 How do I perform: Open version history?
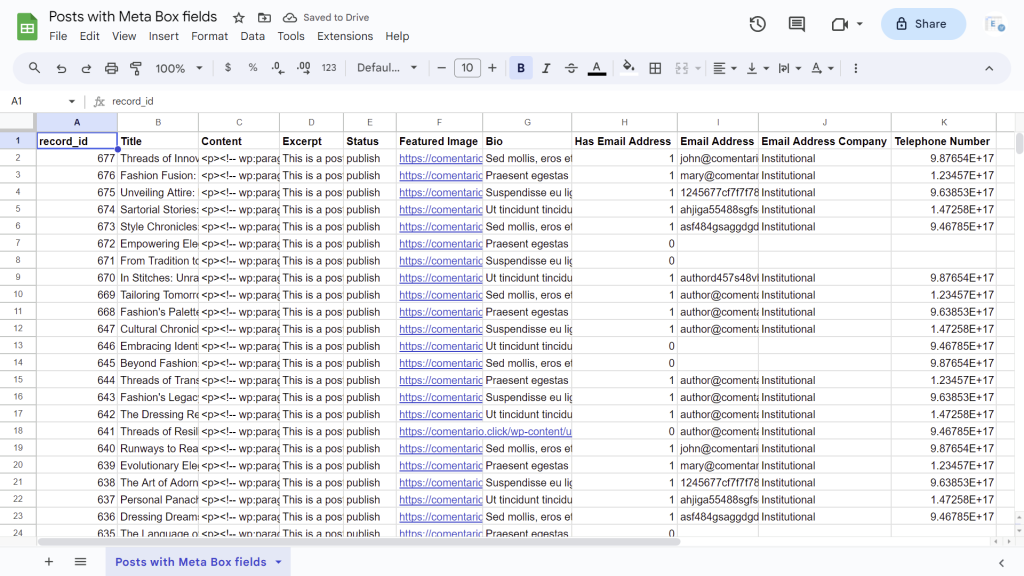(x=757, y=24)
